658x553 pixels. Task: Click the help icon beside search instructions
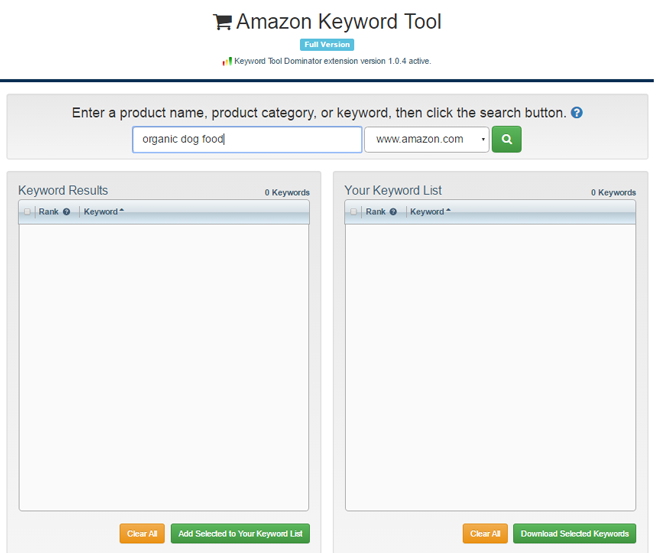click(577, 112)
